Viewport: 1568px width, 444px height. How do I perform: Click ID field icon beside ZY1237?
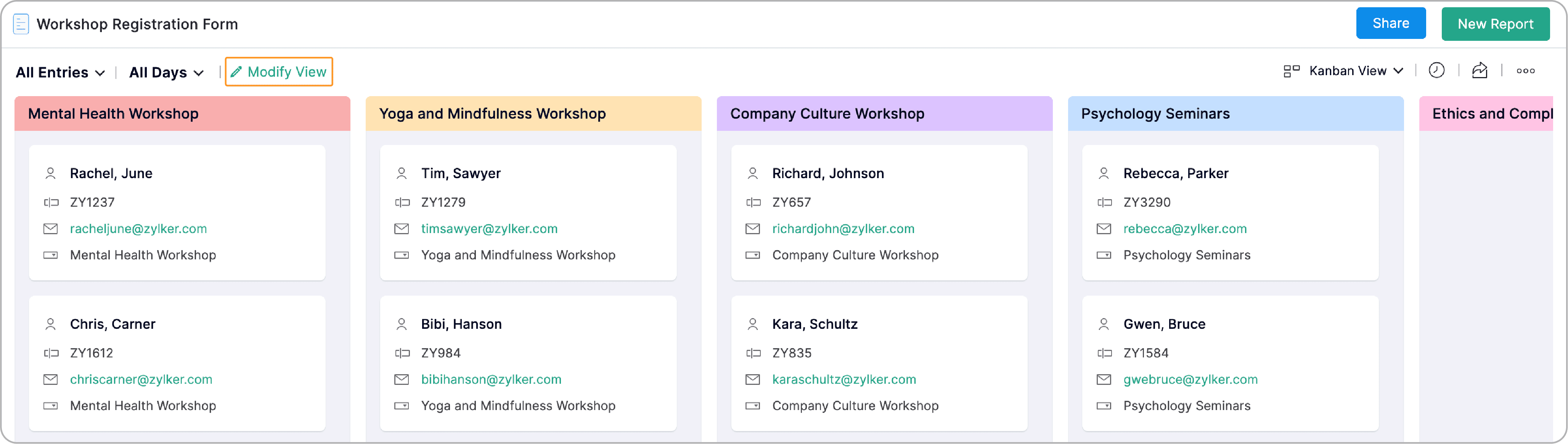point(51,203)
